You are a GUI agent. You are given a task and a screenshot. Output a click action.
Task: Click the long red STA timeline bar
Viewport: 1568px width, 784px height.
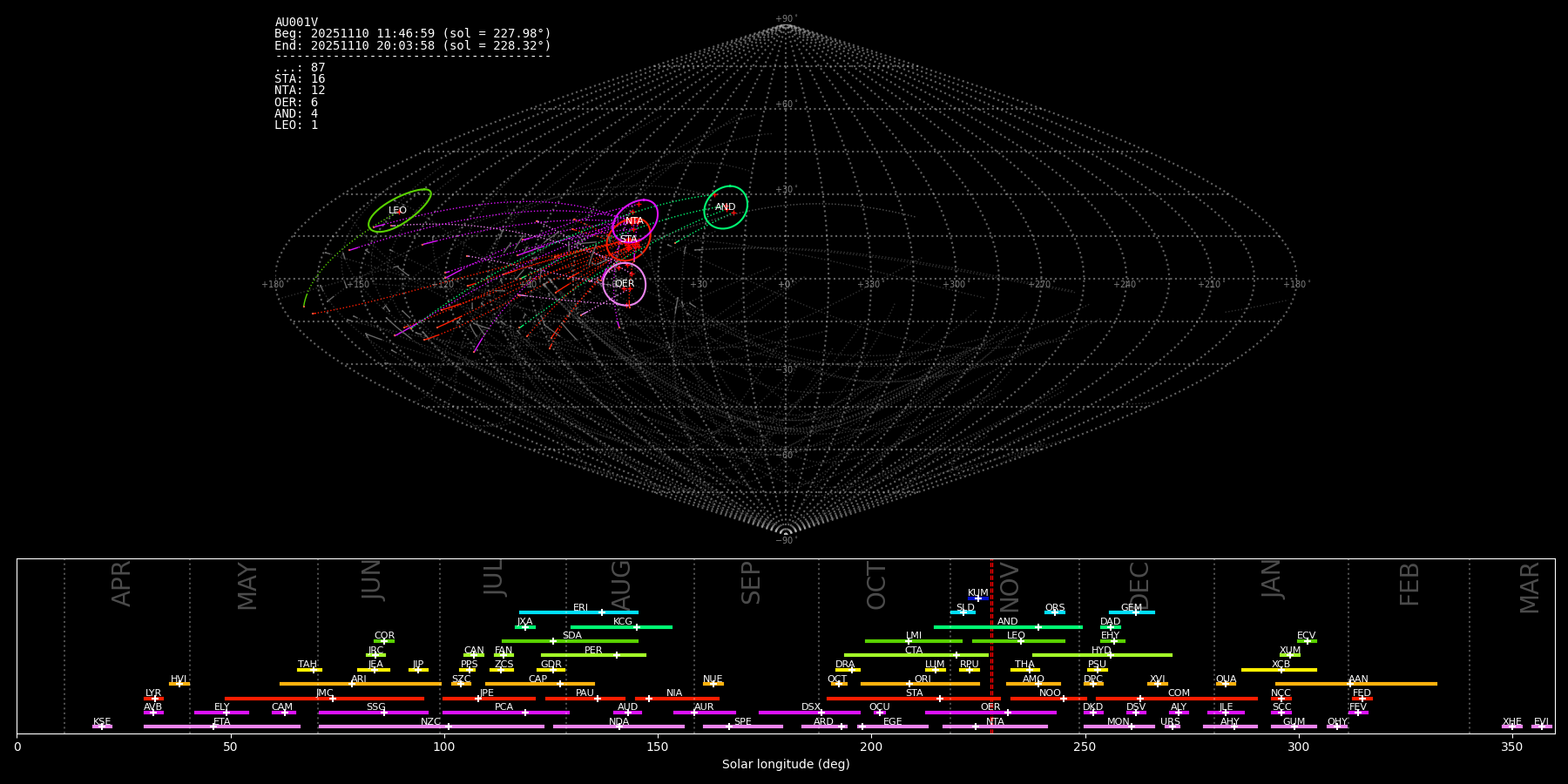tap(913, 699)
